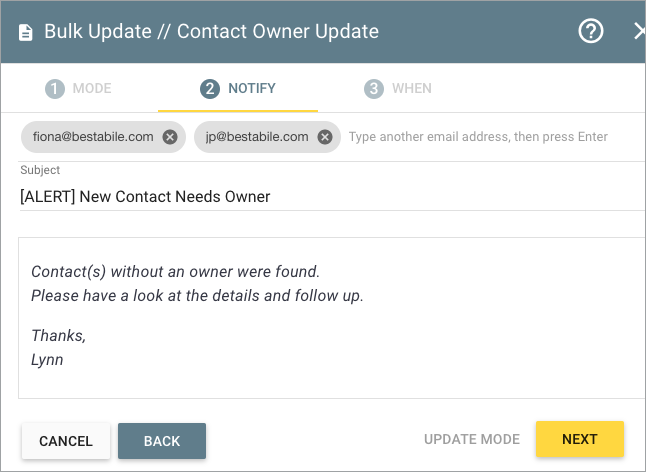The image size is (646, 472).
Task: Close the Bulk Update dialog
Action: [x=639, y=31]
